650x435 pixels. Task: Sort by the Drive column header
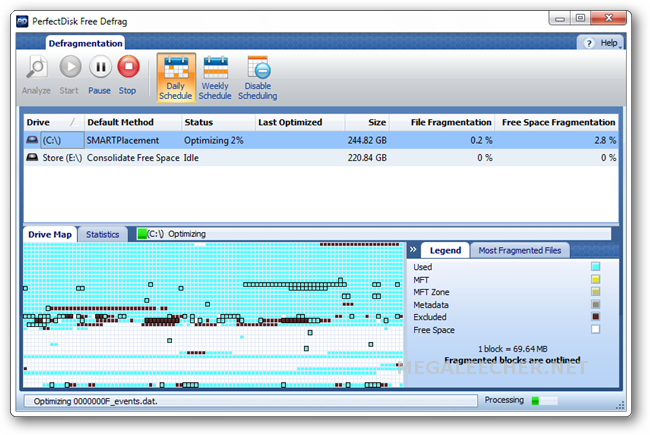tap(54, 122)
